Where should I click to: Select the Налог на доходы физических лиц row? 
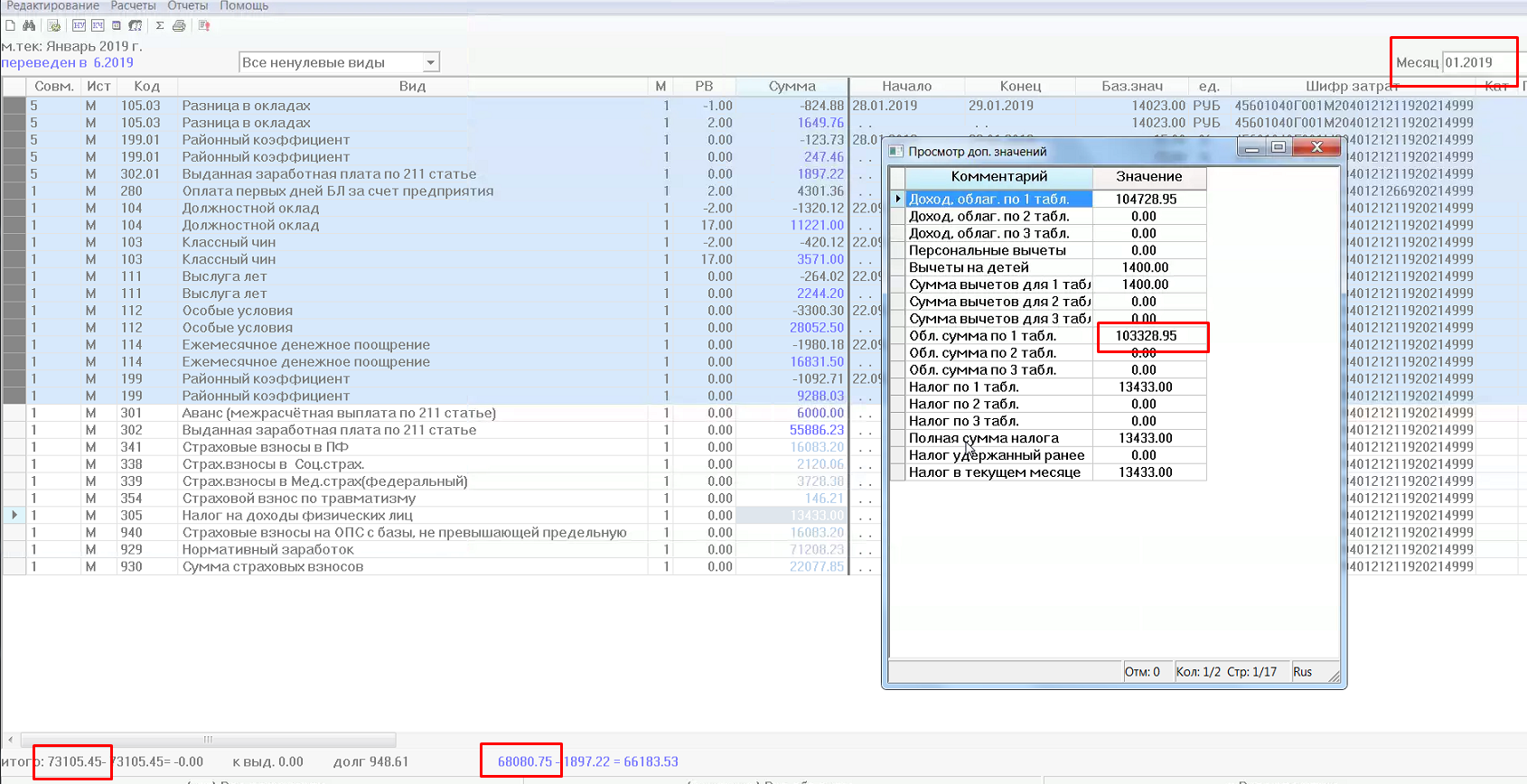pos(425,516)
